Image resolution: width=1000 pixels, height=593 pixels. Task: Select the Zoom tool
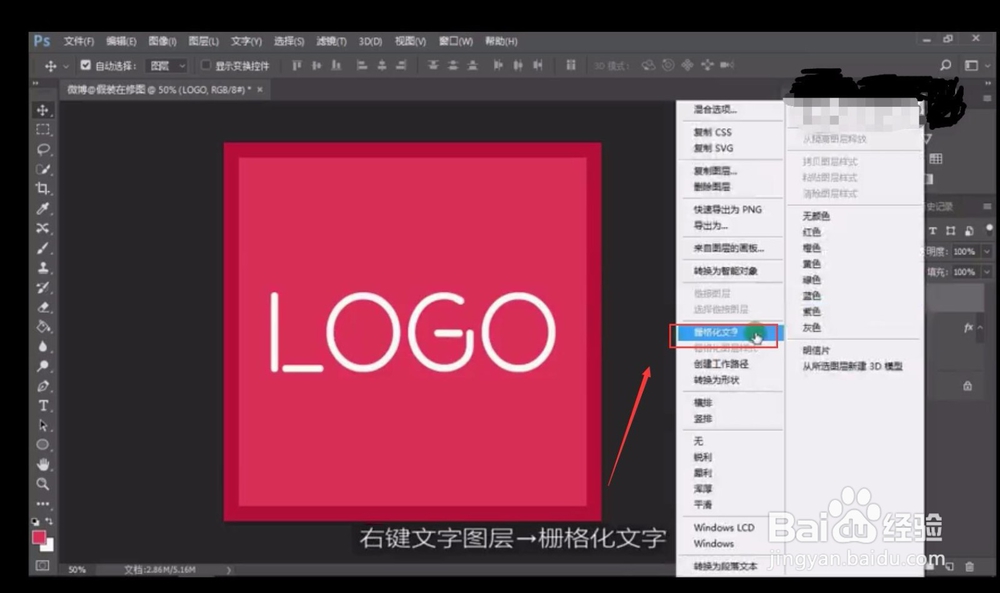[x=42, y=485]
